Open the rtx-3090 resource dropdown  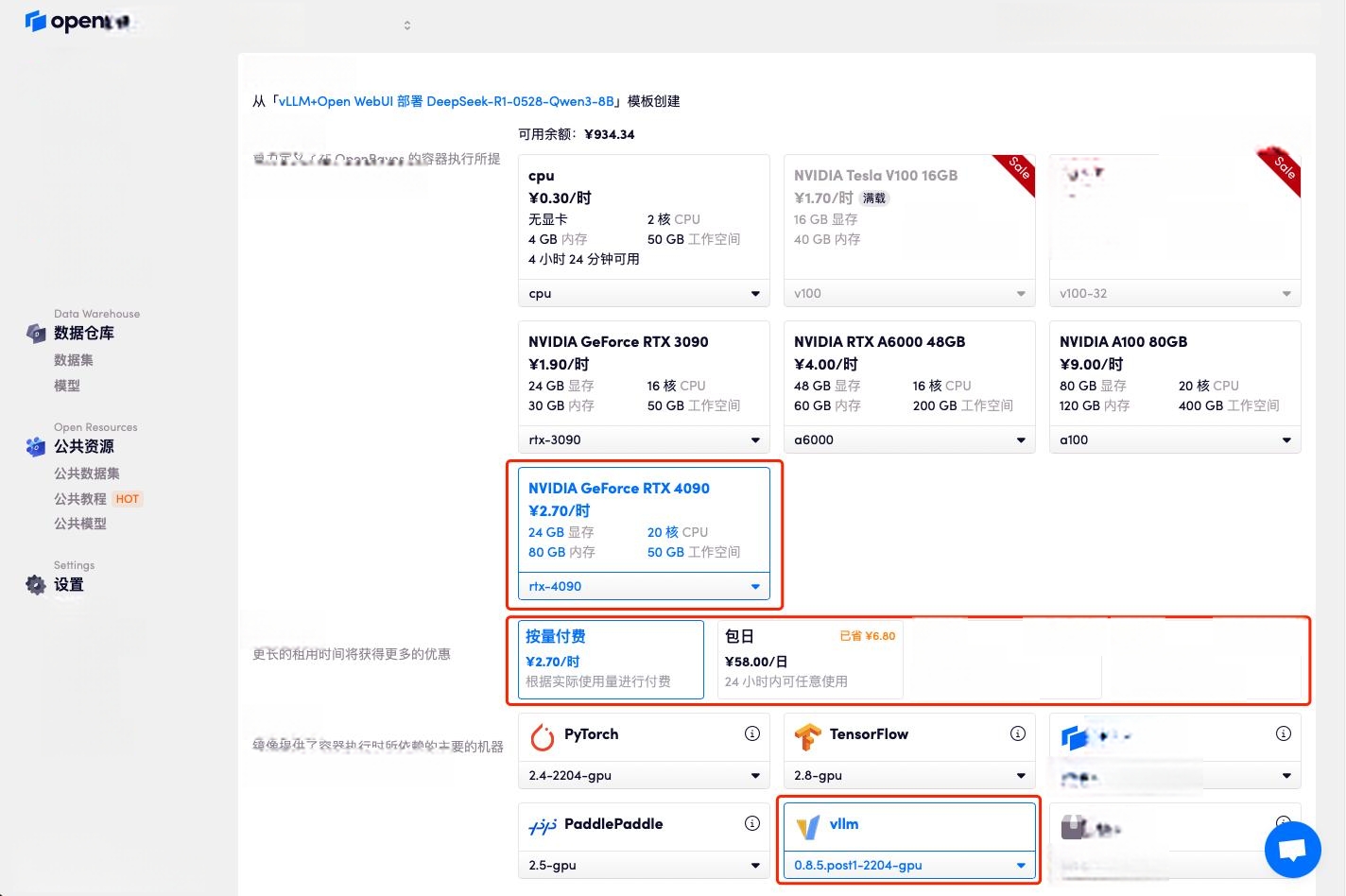point(644,439)
